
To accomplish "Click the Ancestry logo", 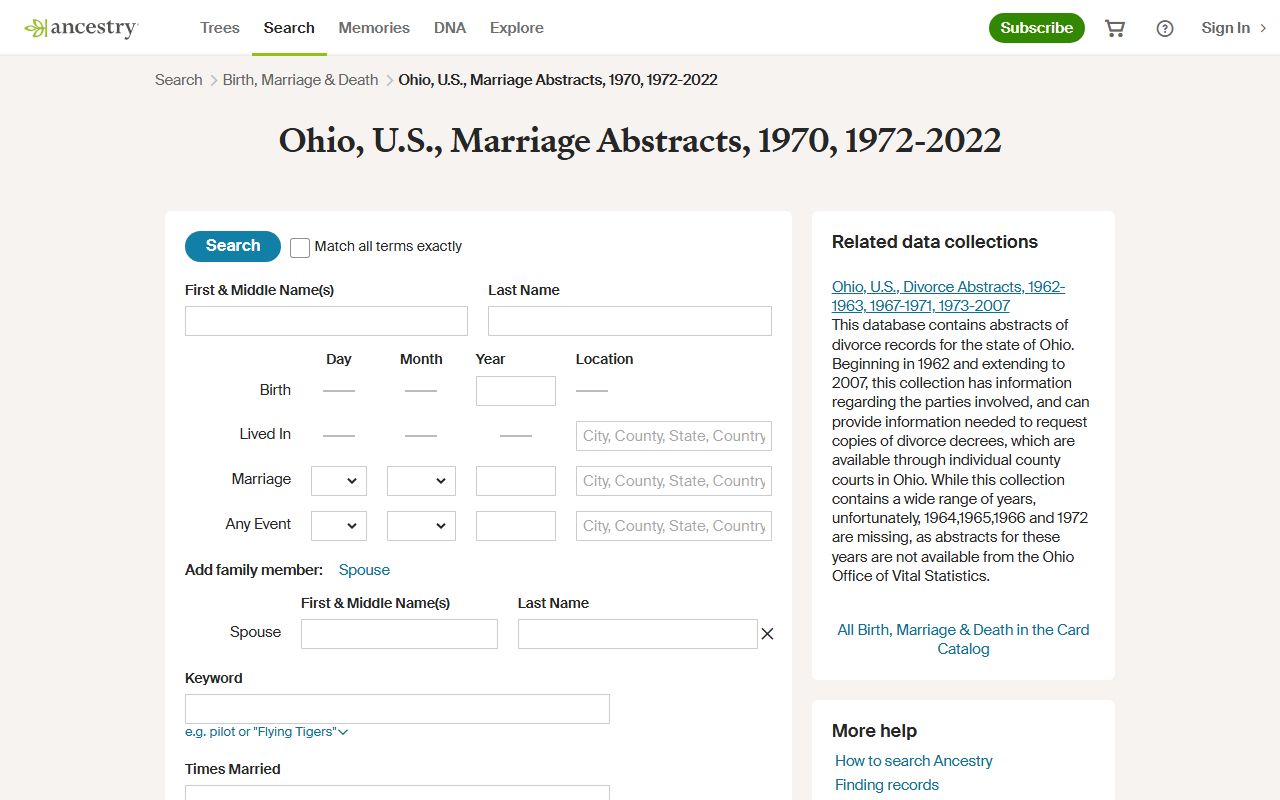I will 81,28.
